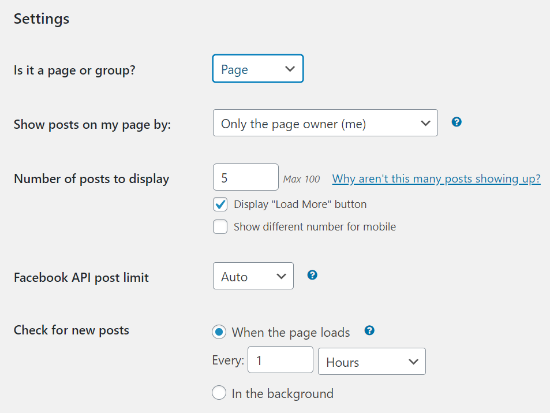Click help icon beside Show posts dropdown
550x413 pixels.
tap(456, 122)
